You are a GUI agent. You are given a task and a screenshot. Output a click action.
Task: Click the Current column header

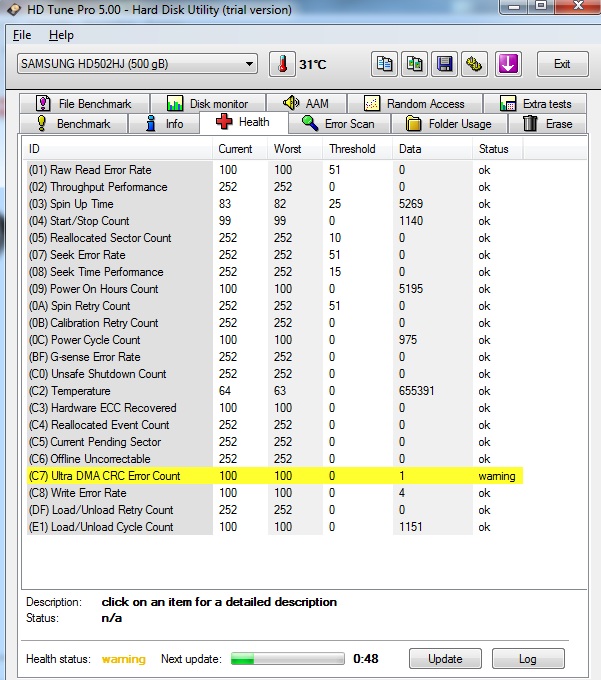click(x=240, y=149)
